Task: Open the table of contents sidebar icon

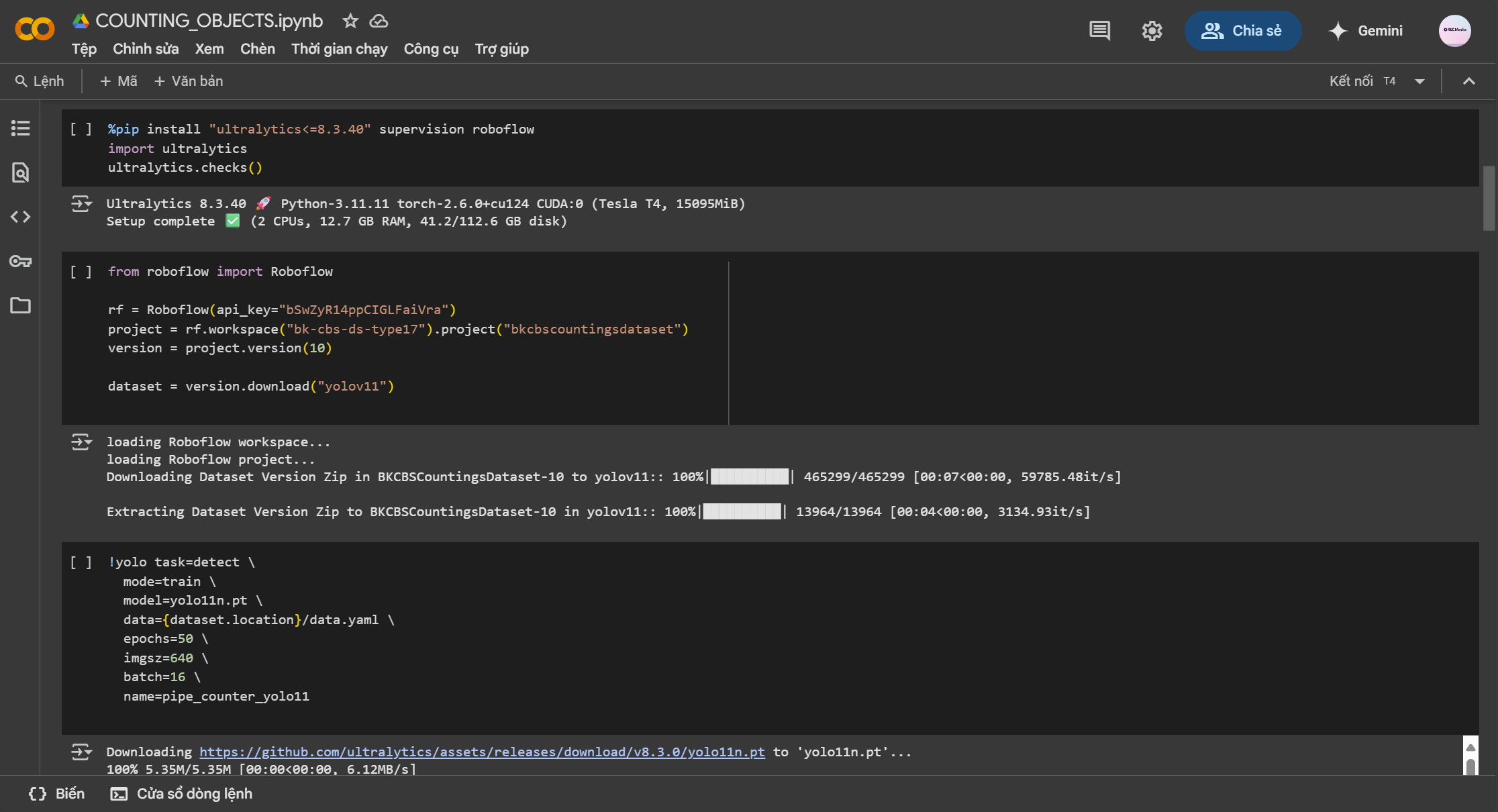Action: 20,128
